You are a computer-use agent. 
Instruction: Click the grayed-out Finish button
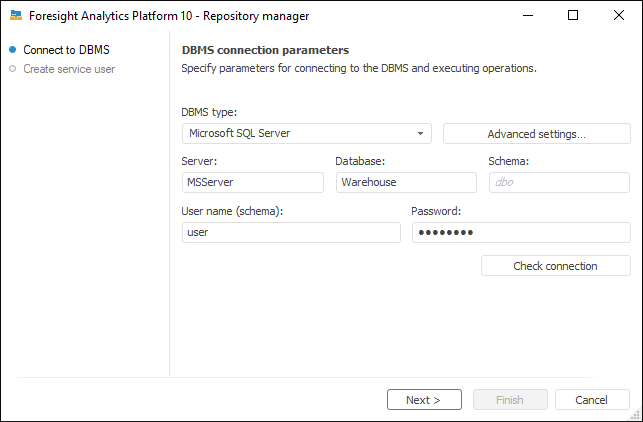[x=510, y=400]
